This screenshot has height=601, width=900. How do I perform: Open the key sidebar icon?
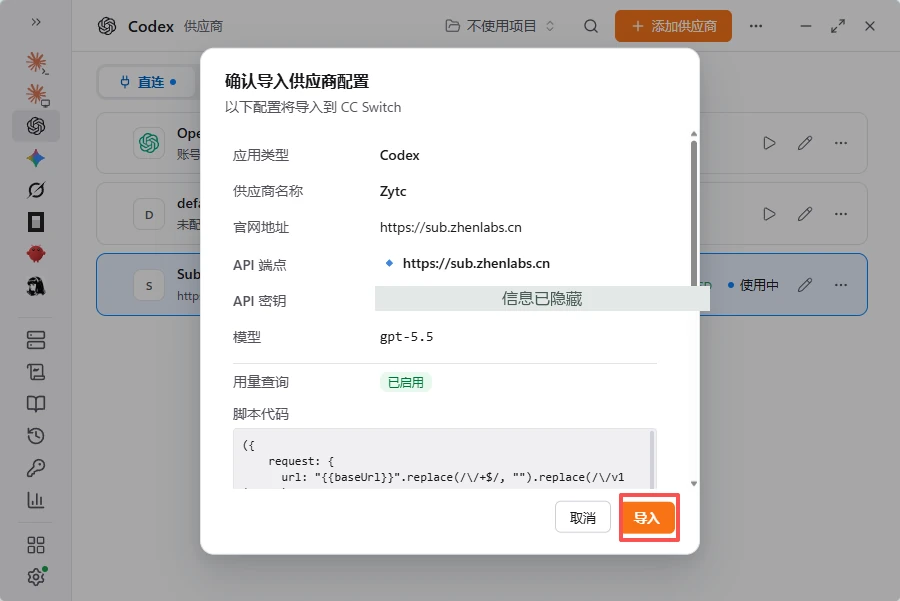(x=36, y=468)
